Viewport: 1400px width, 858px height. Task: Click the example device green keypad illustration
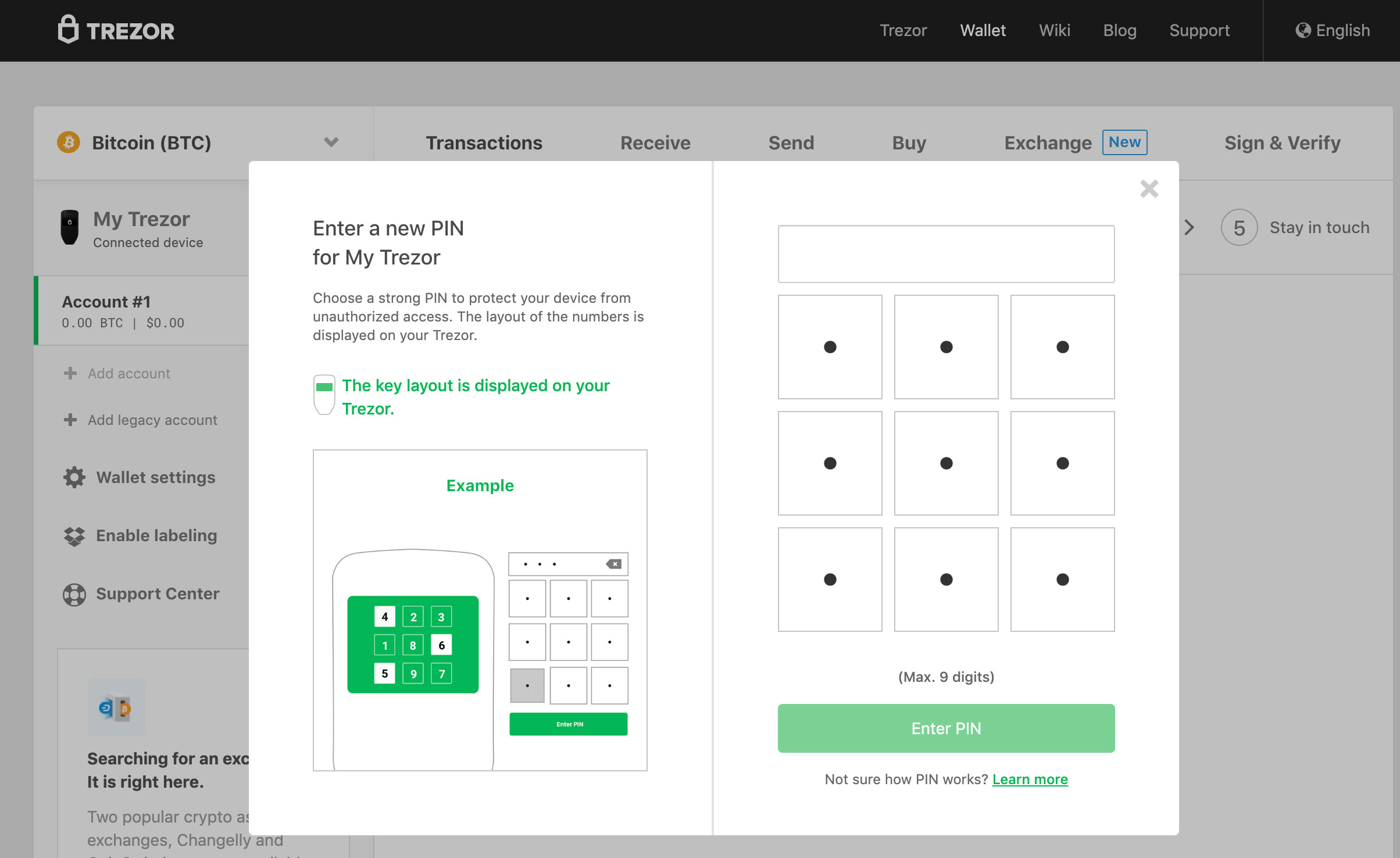(413, 645)
